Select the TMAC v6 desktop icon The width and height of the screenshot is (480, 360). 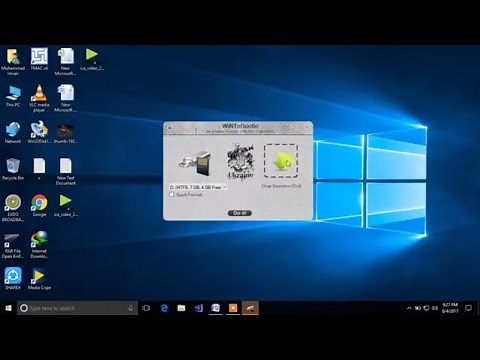[x=39, y=59]
